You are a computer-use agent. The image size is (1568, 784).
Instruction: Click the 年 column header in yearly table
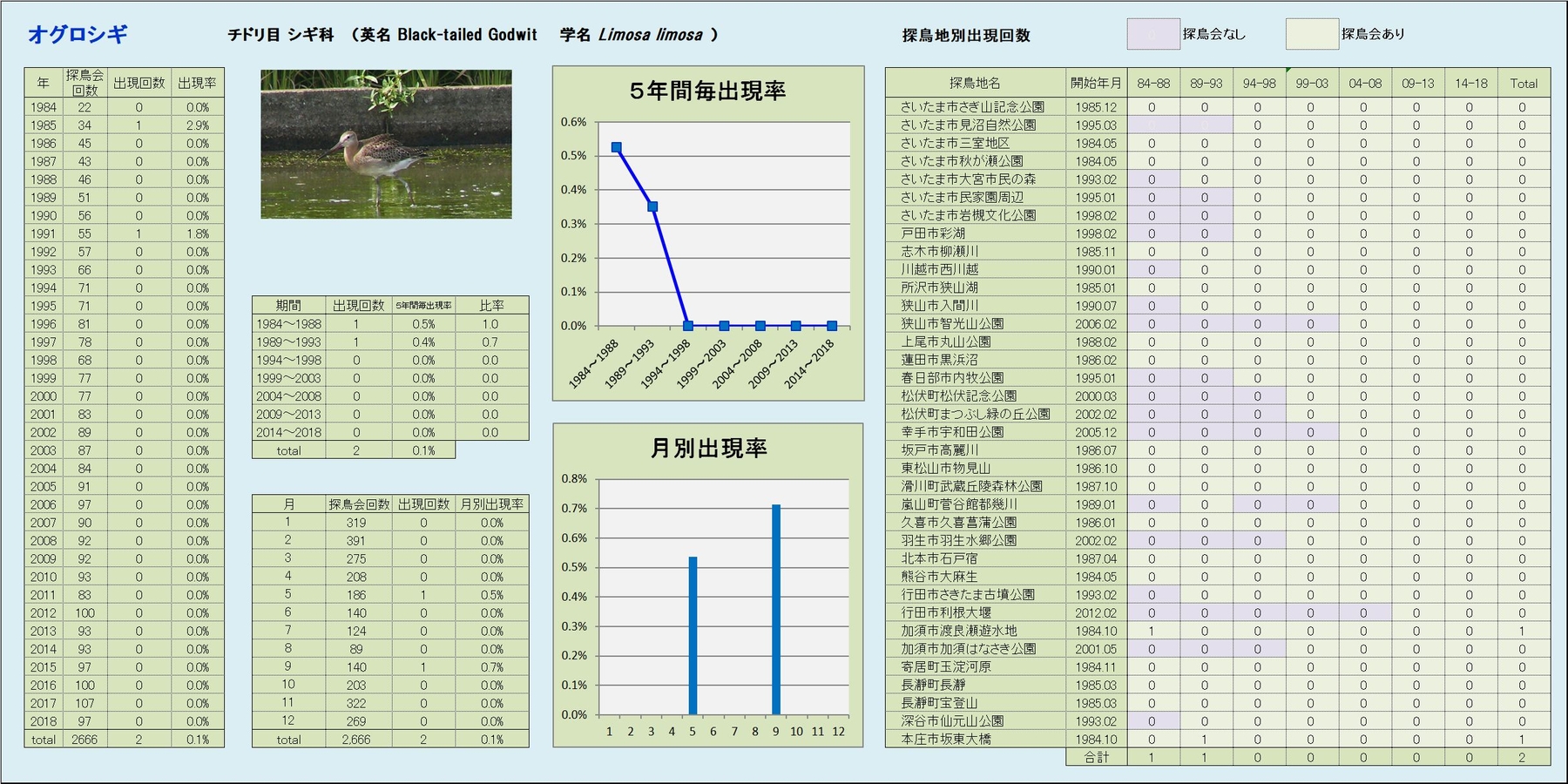pos(44,83)
